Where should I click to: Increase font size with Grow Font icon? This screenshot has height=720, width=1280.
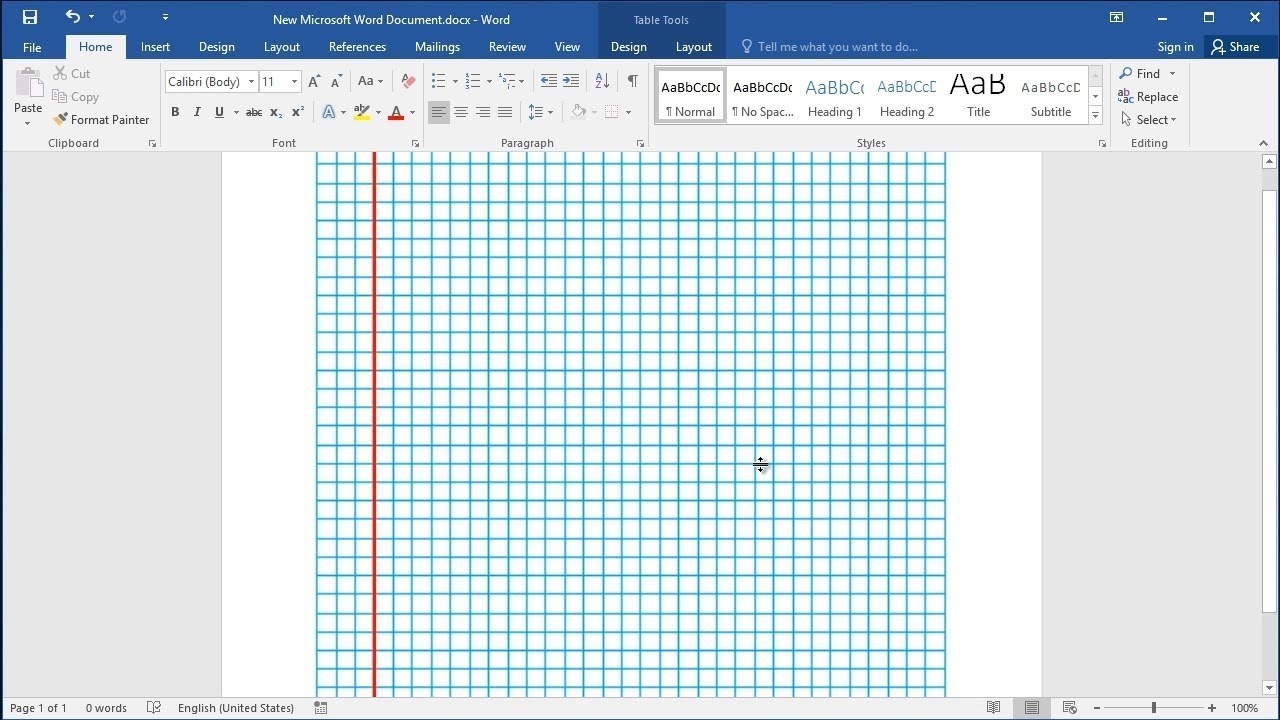click(315, 82)
